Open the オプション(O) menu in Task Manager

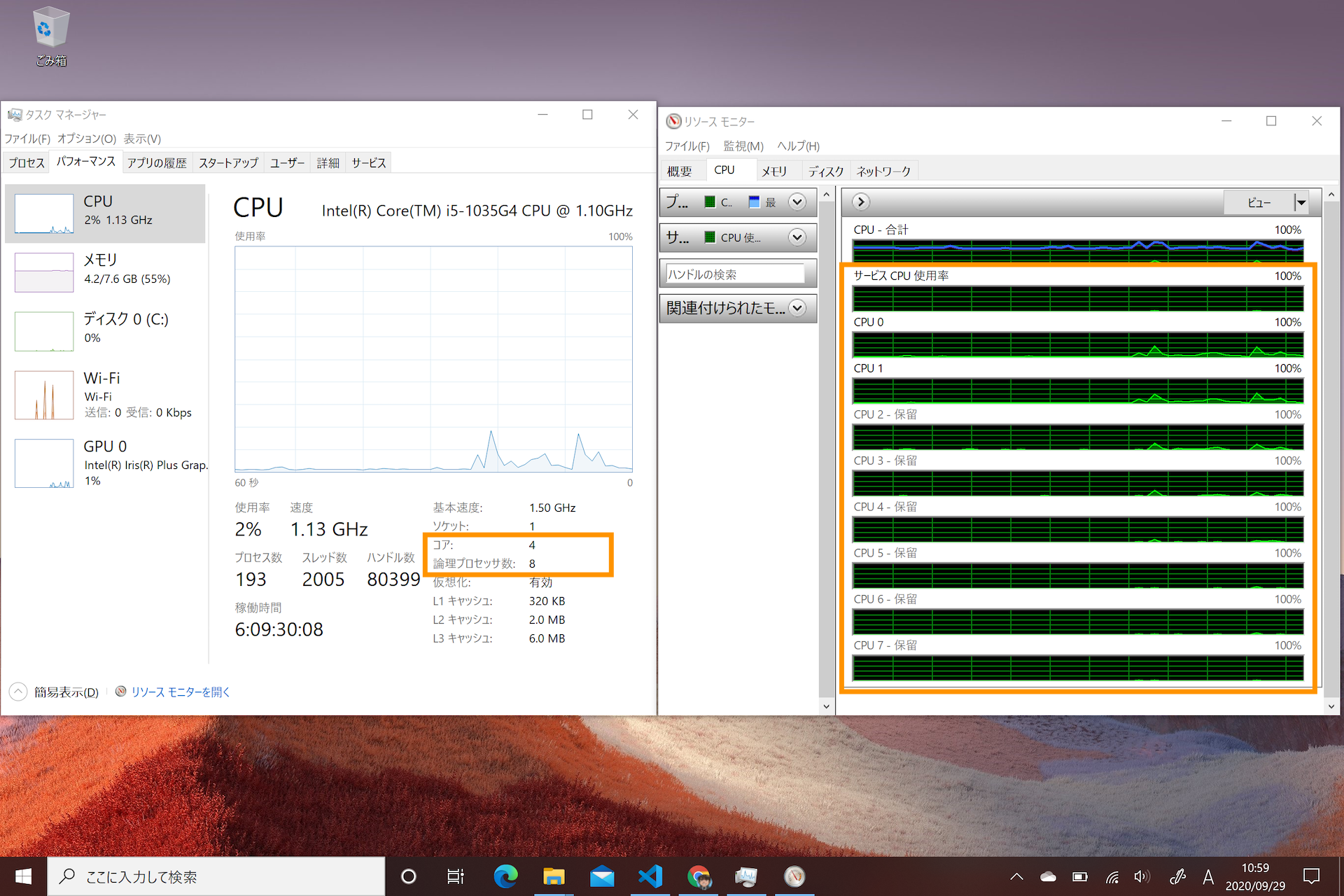click(87, 139)
